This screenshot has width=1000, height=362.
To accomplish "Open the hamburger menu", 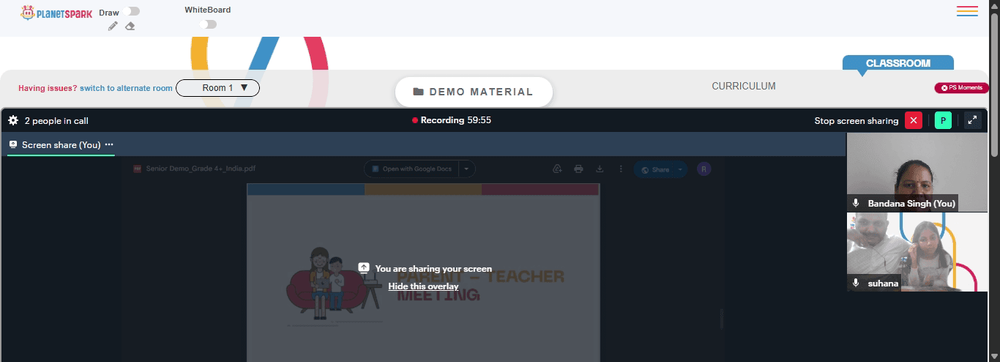I will (x=967, y=11).
